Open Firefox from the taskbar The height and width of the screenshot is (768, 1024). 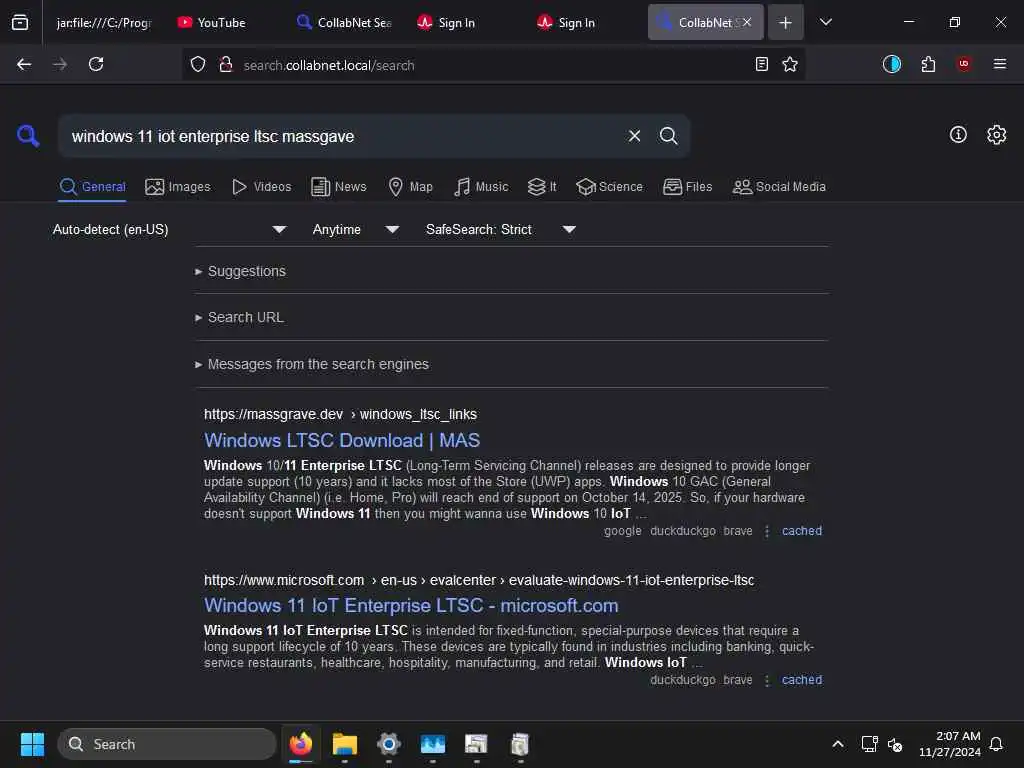coord(300,744)
